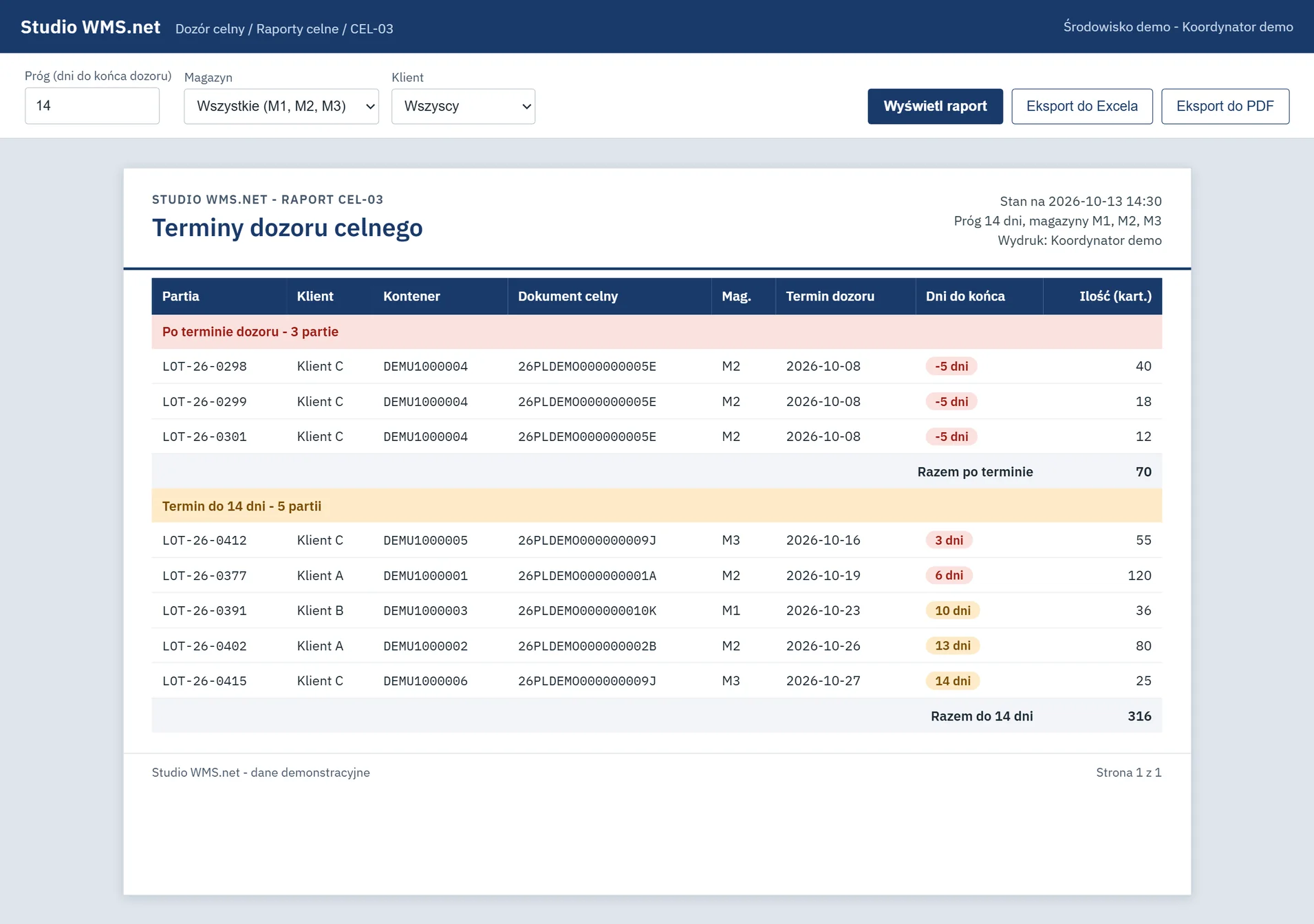This screenshot has width=1314, height=924.
Task: Select partia LOT-26-0298
Action: point(204,367)
